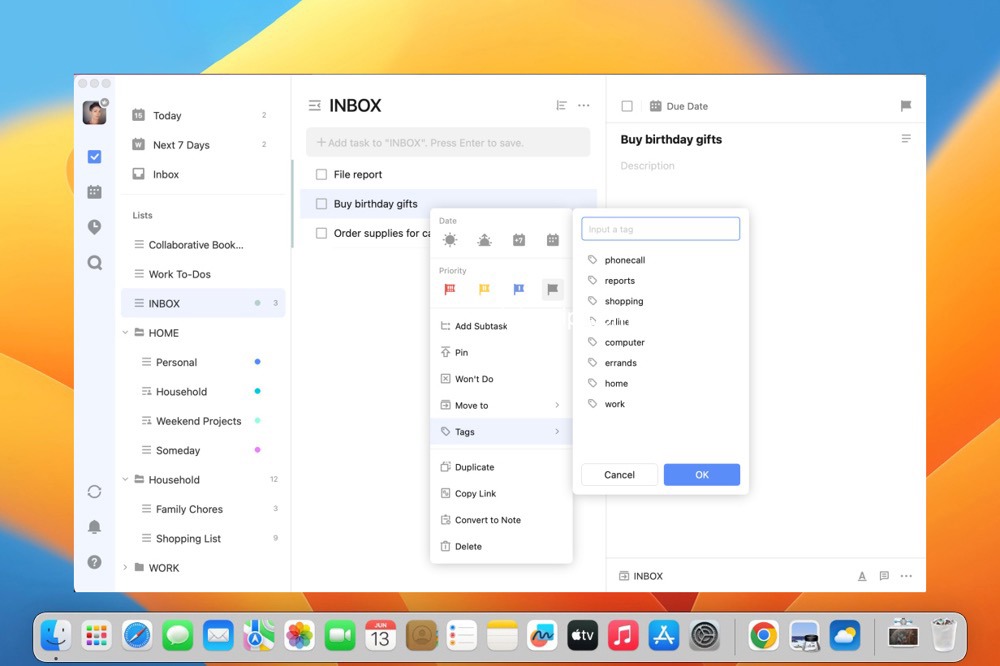1000x666 pixels.
Task: Click priority flag icon in task detail header
Action: point(906,106)
